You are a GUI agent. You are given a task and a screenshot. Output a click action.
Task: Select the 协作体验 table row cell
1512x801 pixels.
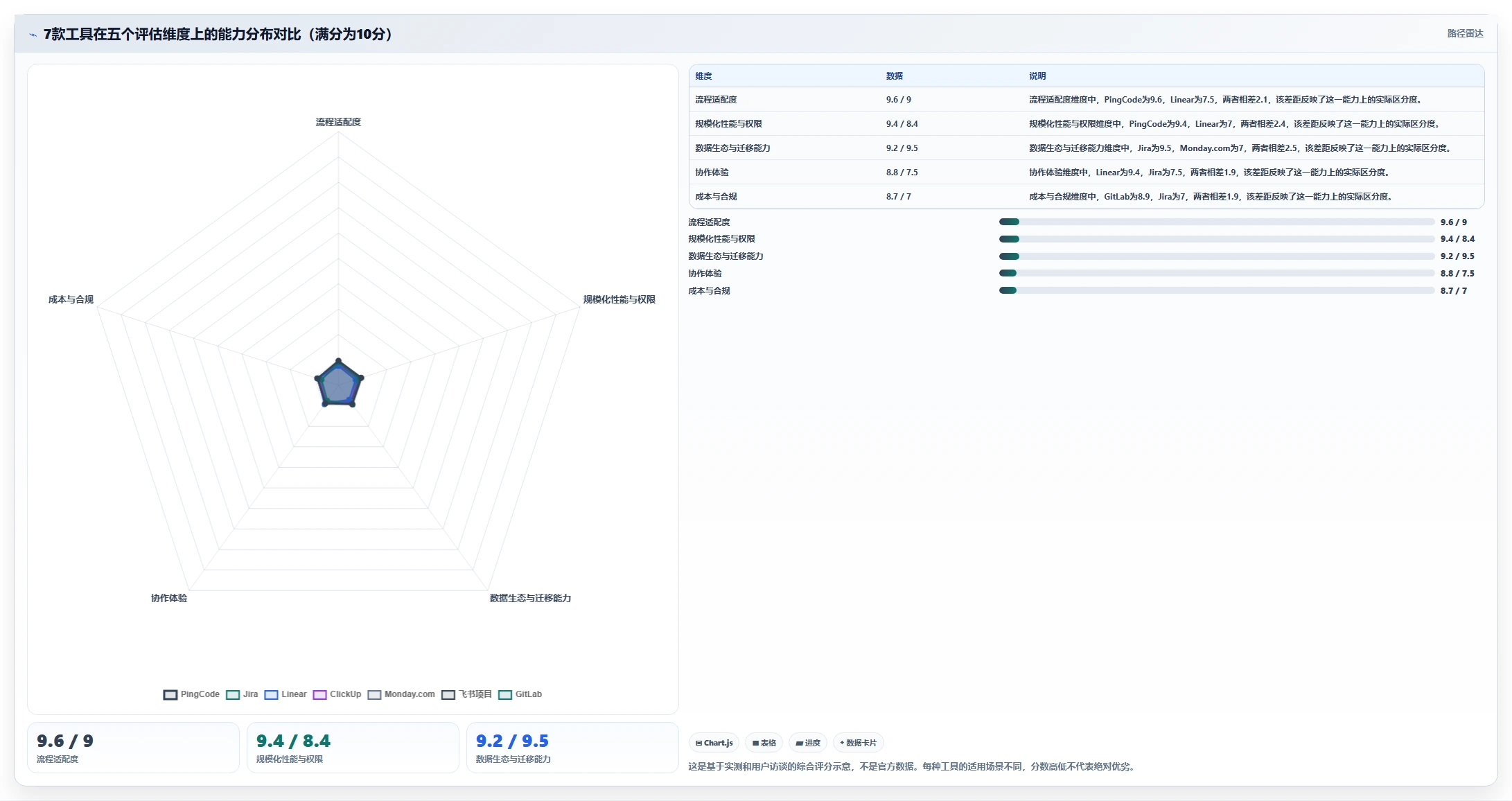point(712,173)
